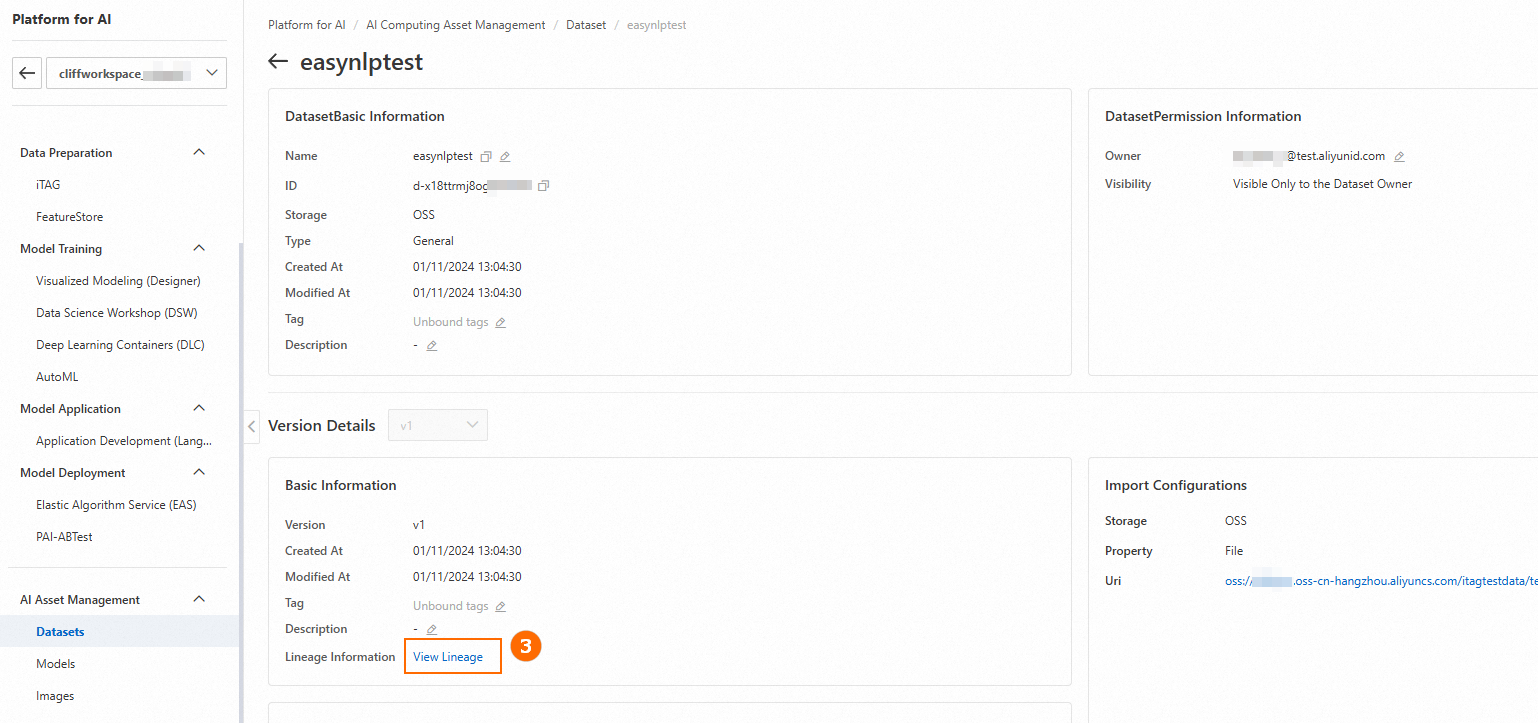Click Property value 'File' in Import Configurations
Viewport: 1538px width, 723px height.
click(x=1234, y=551)
